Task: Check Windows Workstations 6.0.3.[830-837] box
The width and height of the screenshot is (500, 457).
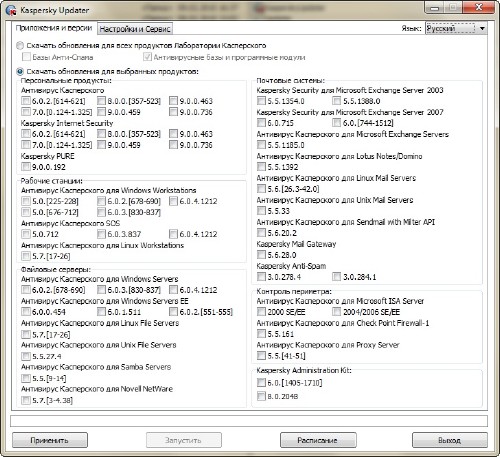Action: pyautogui.click(x=102, y=212)
